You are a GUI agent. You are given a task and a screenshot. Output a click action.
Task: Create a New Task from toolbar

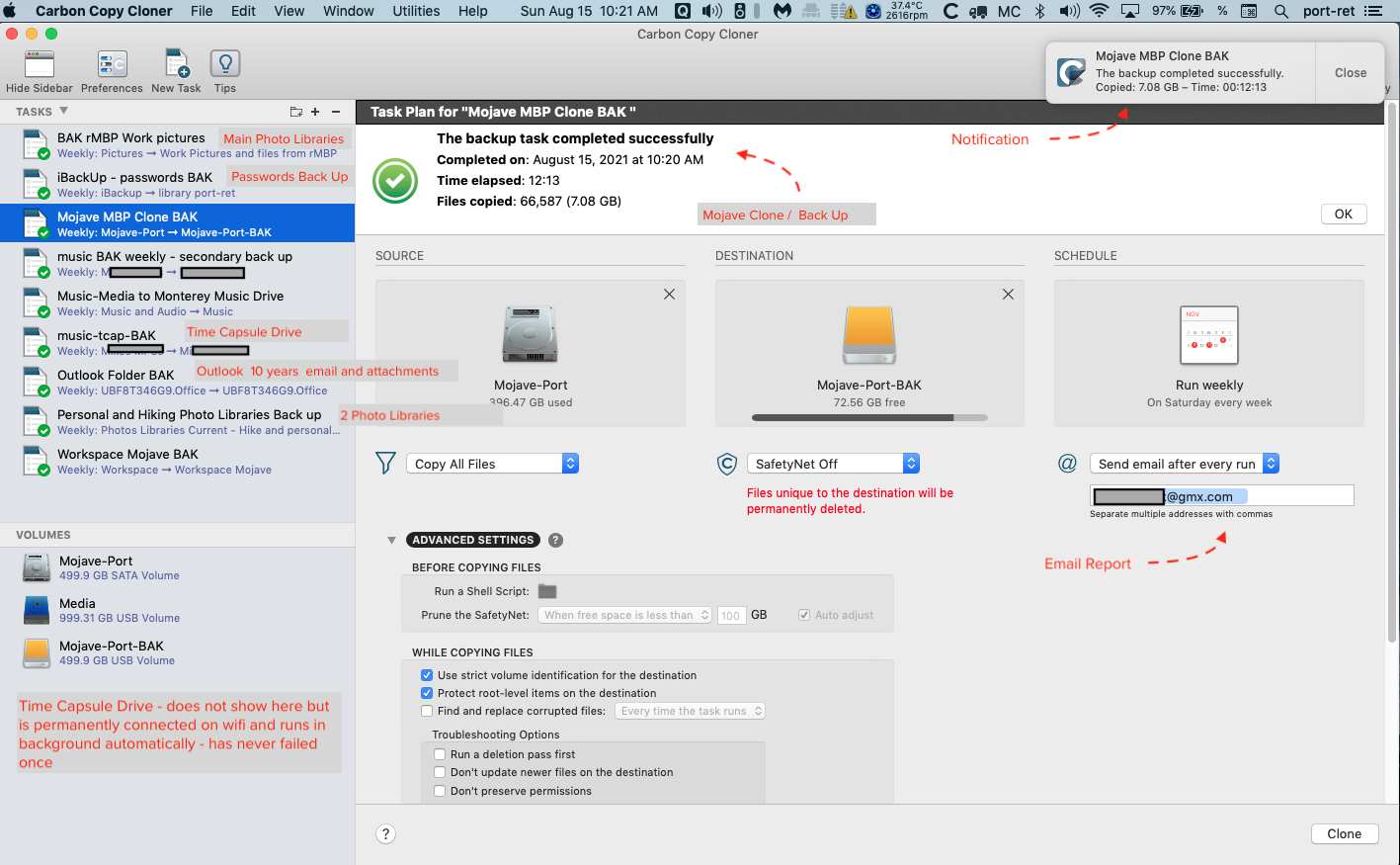tap(176, 65)
